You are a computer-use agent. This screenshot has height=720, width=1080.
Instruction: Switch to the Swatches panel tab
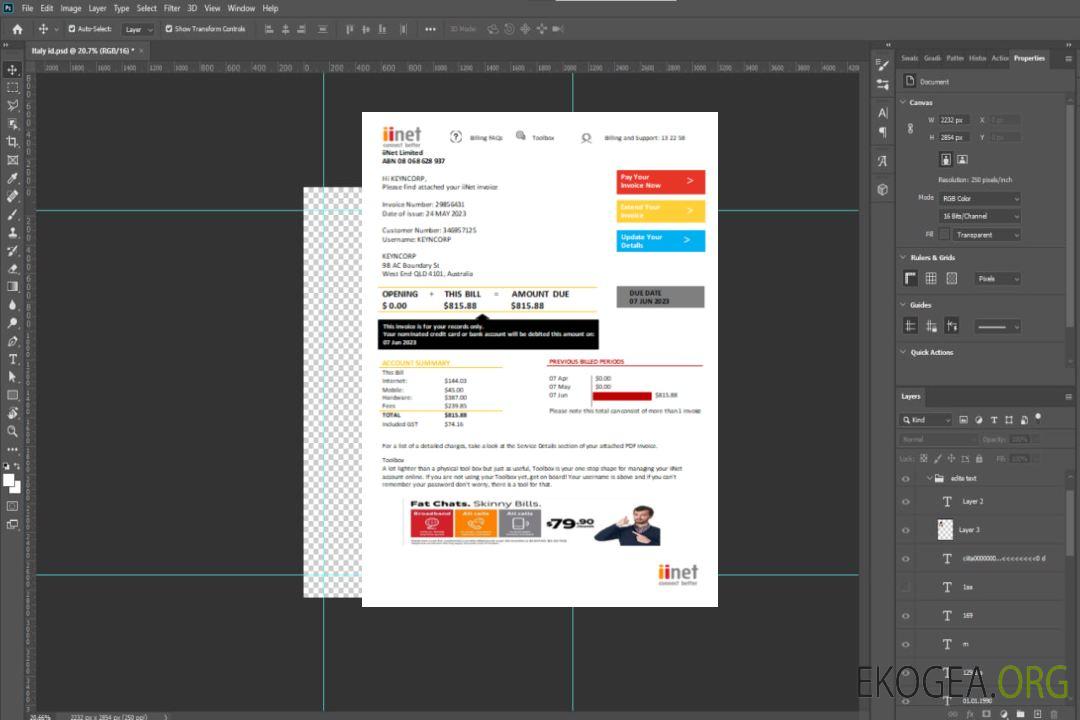click(909, 58)
